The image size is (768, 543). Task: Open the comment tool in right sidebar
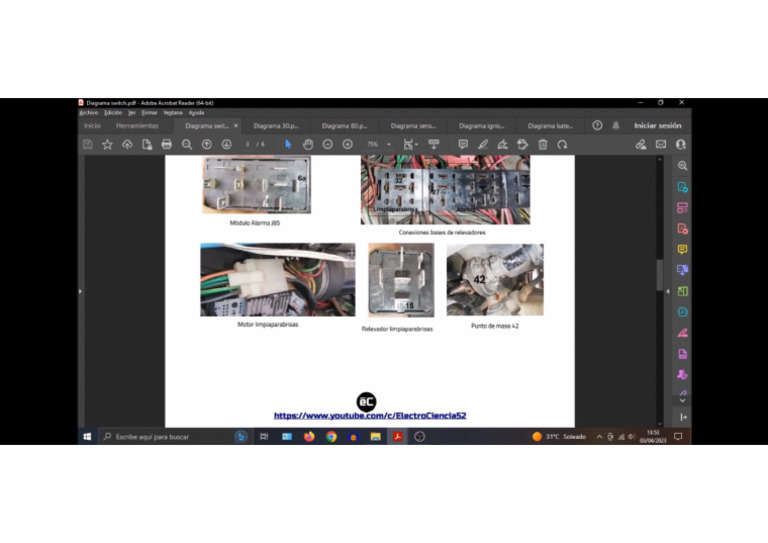point(682,249)
